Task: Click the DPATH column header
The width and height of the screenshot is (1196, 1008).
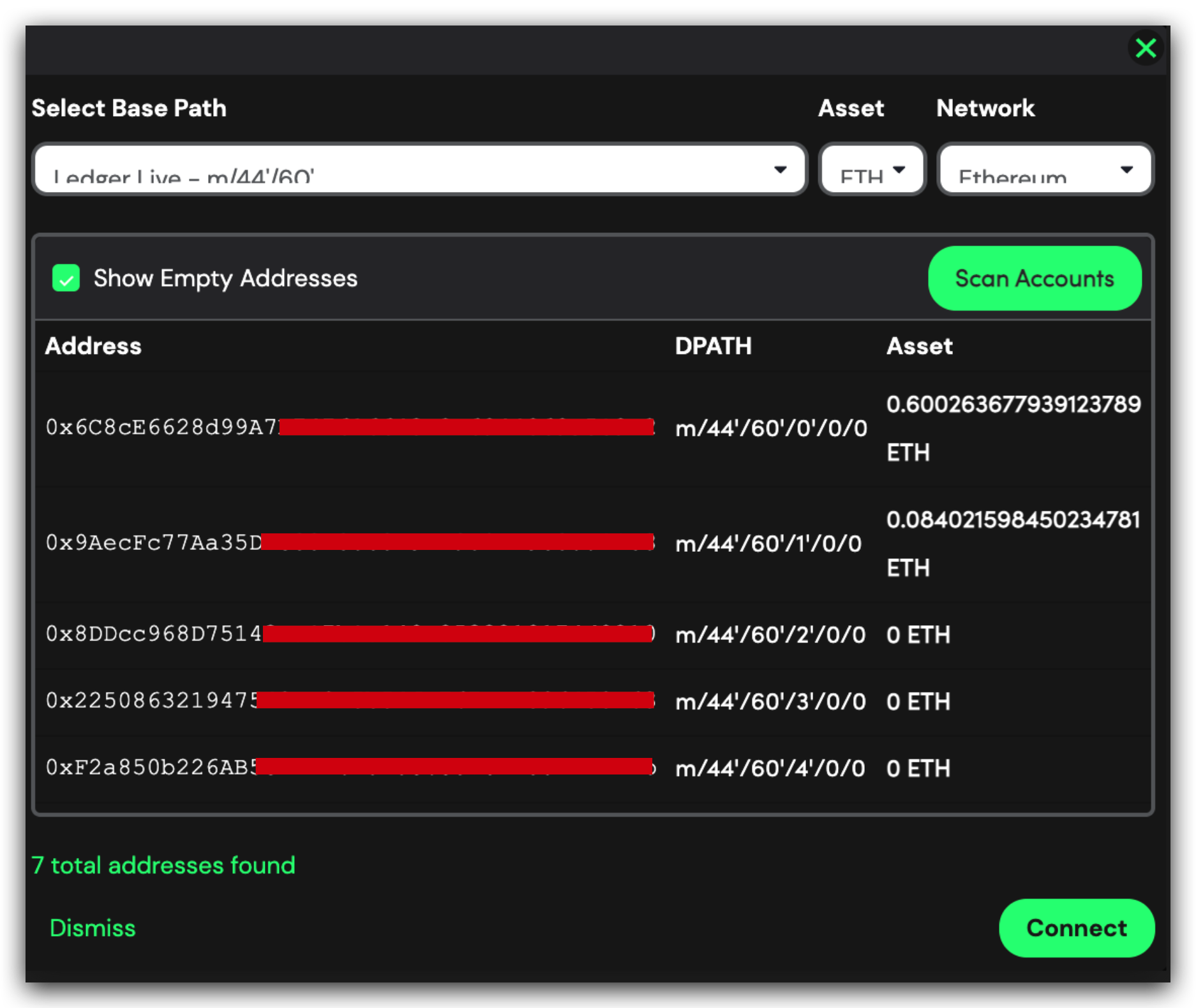Action: click(713, 346)
